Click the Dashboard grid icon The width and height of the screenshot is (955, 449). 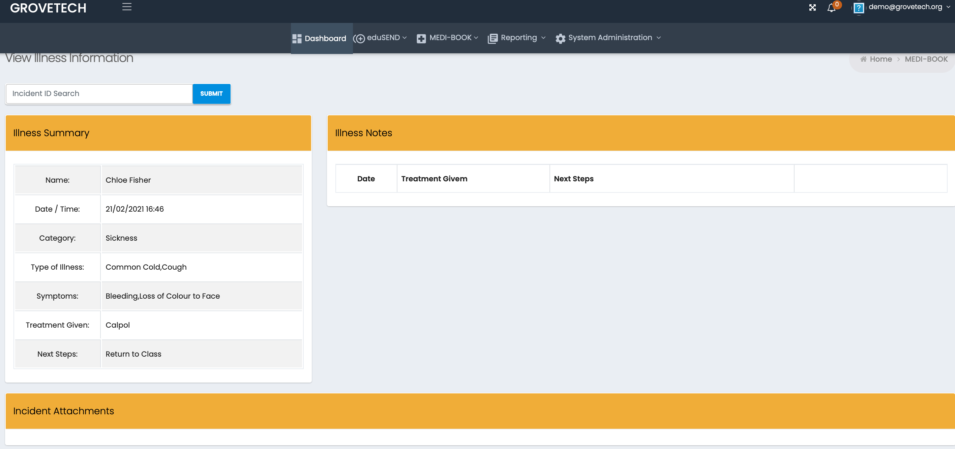coord(297,38)
